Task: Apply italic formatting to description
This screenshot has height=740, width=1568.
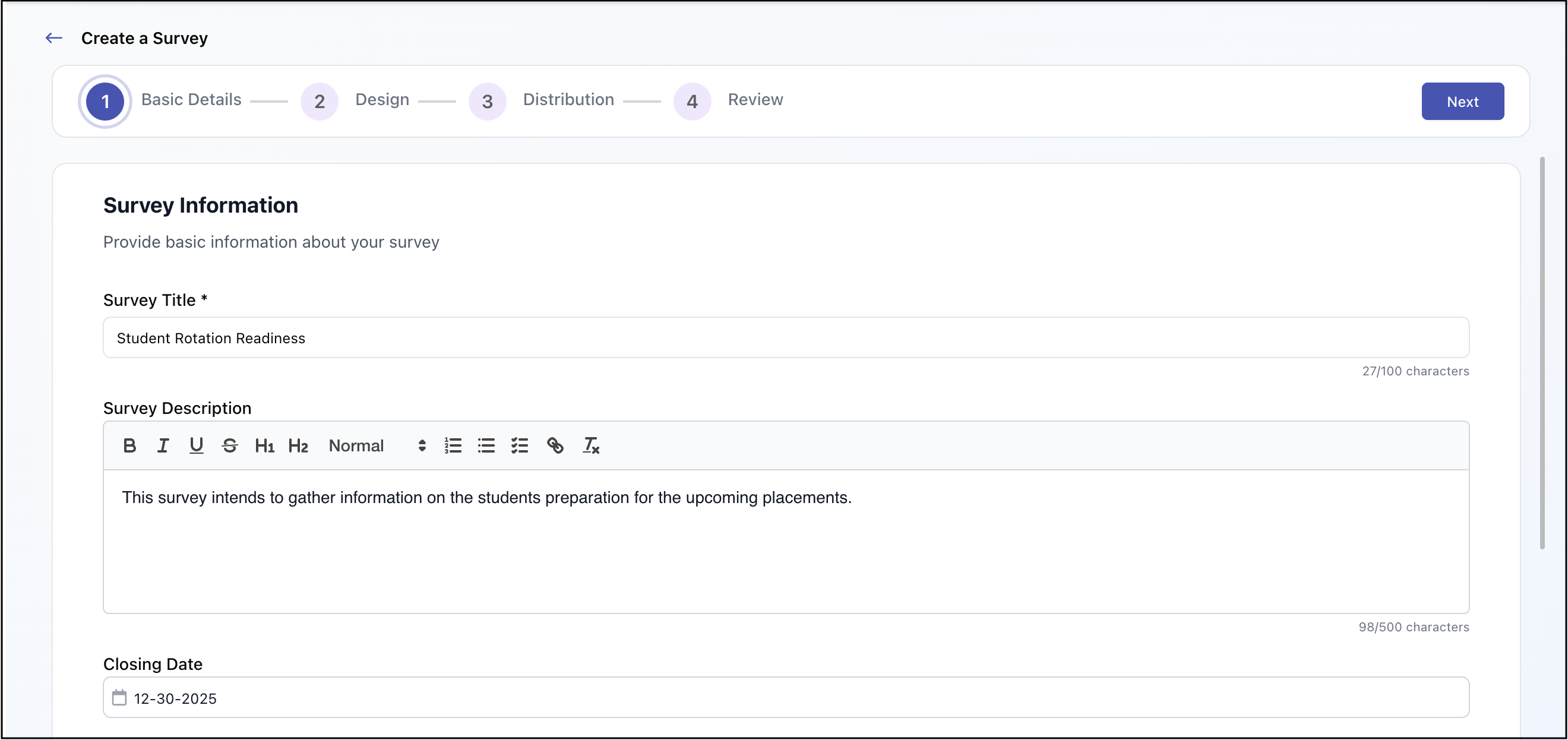Action: click(163, 445)
